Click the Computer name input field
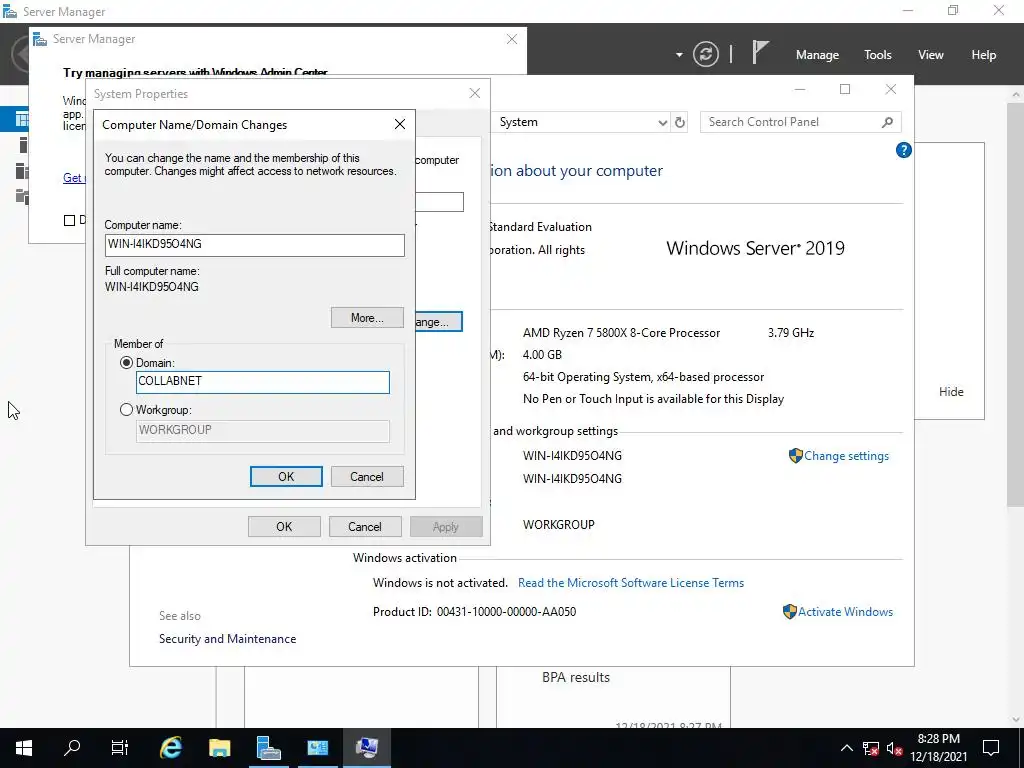This screenshot has width=1024, height=768. pyautogui.click(x=255, y=245)
